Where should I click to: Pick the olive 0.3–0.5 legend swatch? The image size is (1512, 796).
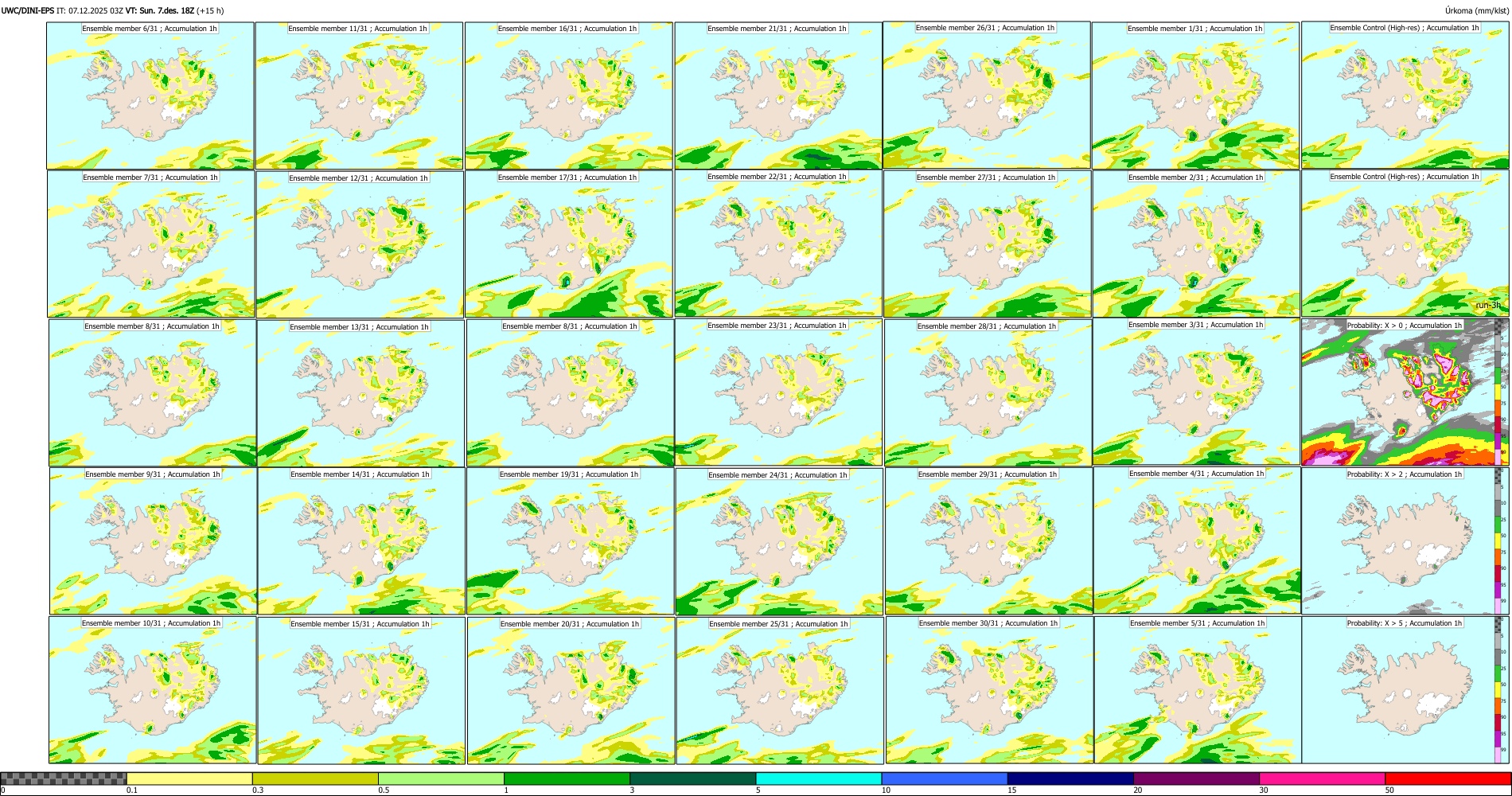[x=315, y=778]
